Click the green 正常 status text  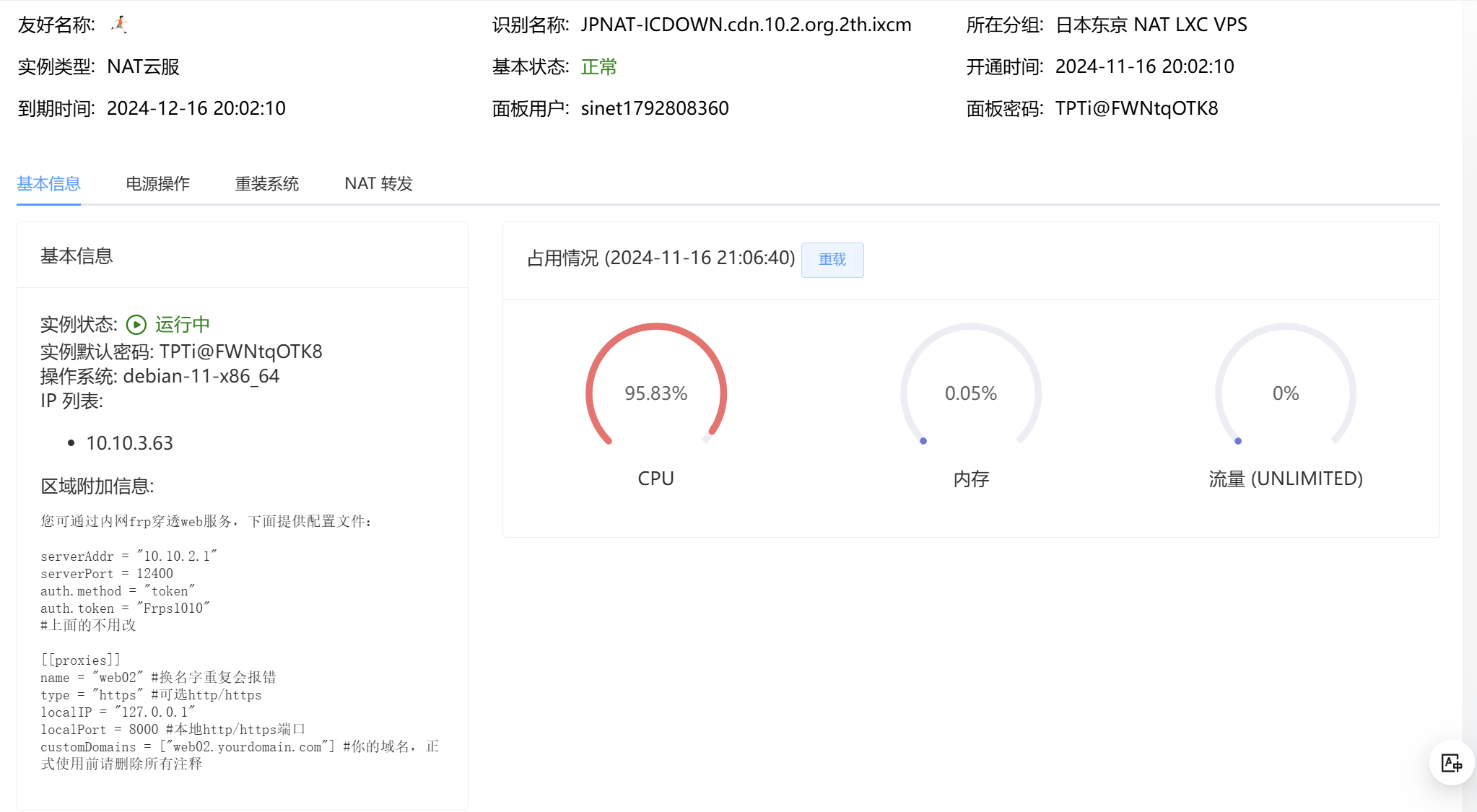(598, 67)
